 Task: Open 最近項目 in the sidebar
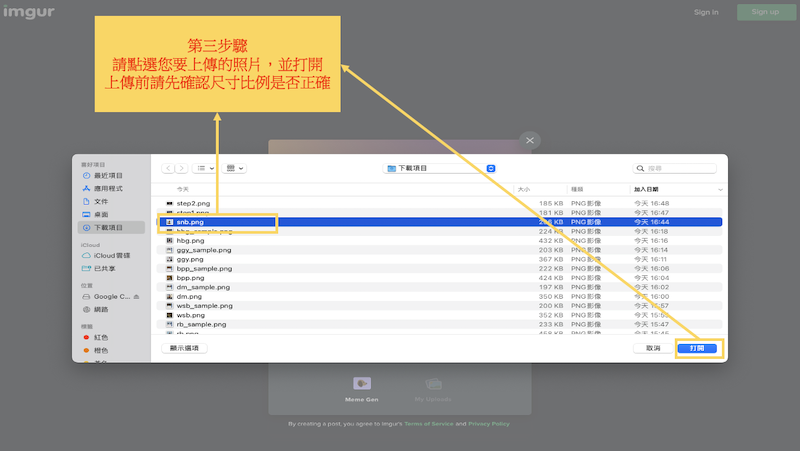click(108, 176)
